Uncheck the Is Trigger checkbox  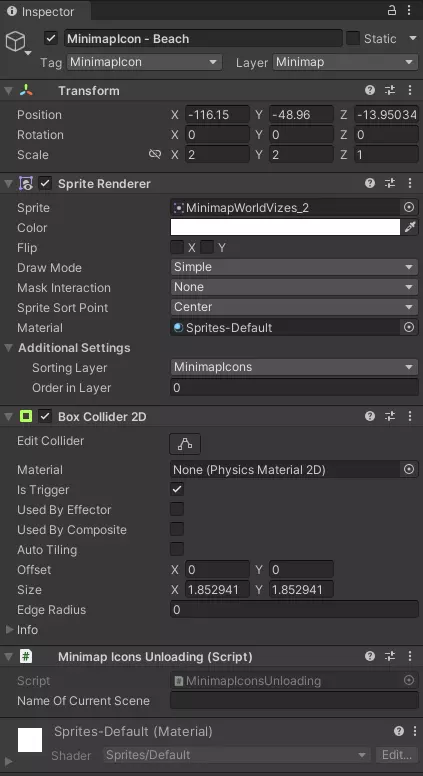(x=177, y=489)
